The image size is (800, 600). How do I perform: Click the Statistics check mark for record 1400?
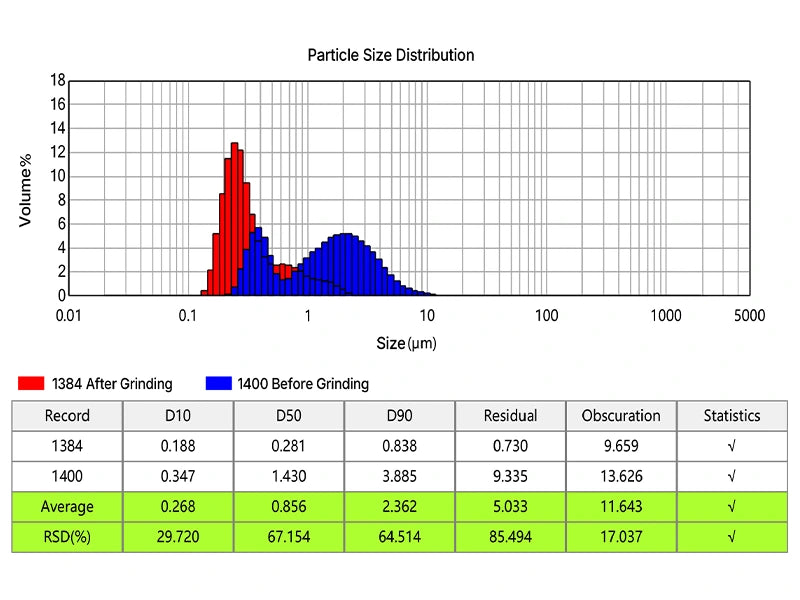[732, 477]
